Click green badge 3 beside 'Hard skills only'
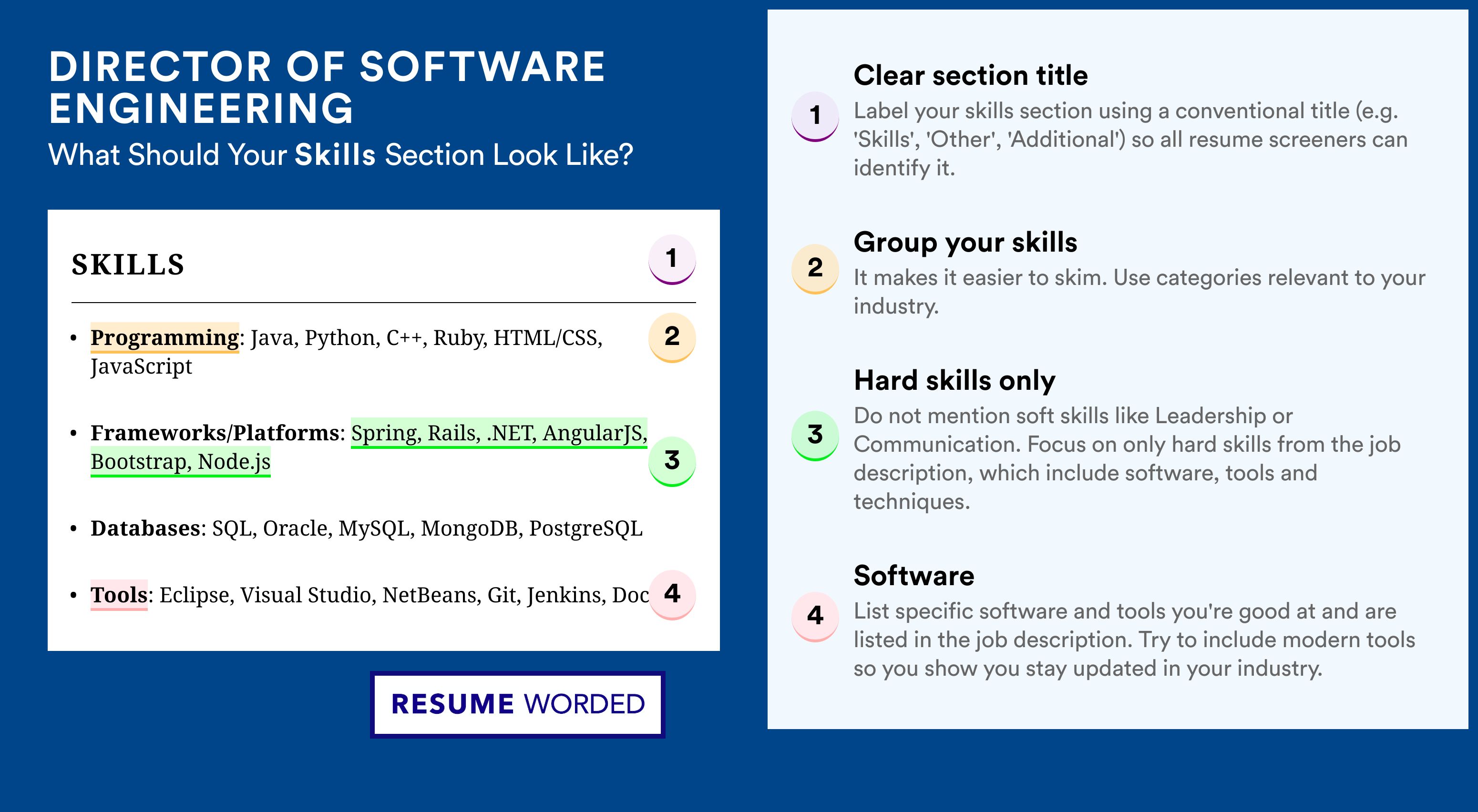1478x812 pixels. [x=815, y=435]
